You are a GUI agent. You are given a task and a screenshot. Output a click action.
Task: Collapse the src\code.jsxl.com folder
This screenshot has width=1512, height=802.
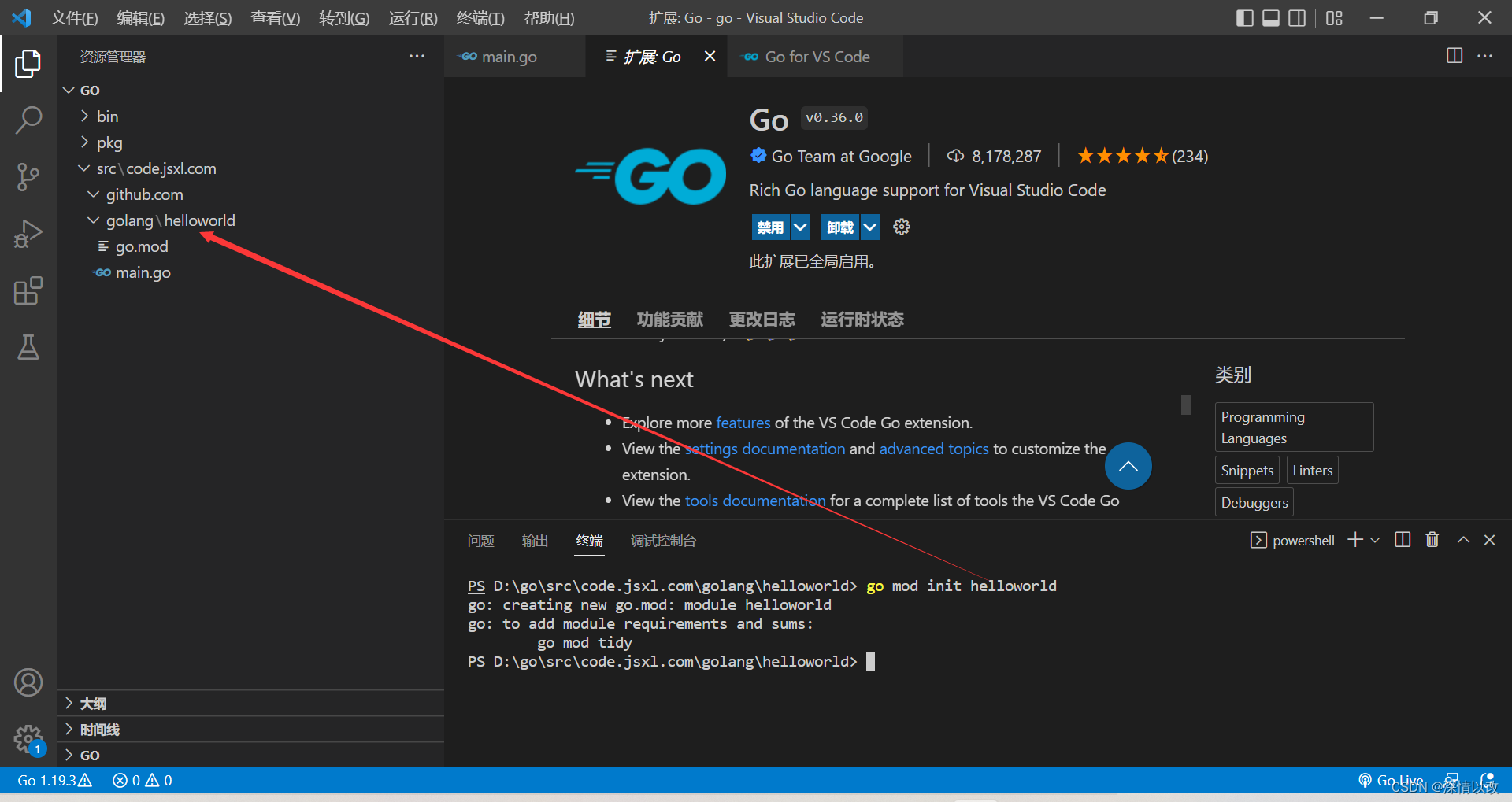coord(250,168)
